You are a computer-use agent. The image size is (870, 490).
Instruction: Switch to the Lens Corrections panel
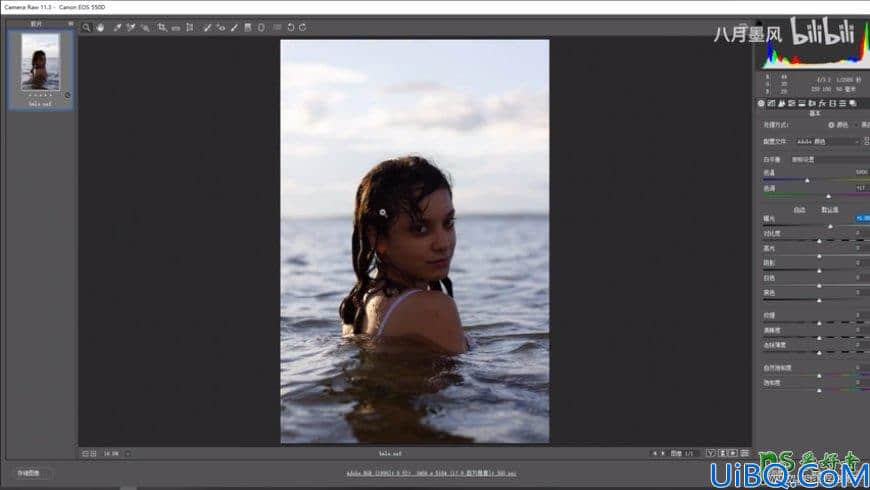(x=812, y=103)
